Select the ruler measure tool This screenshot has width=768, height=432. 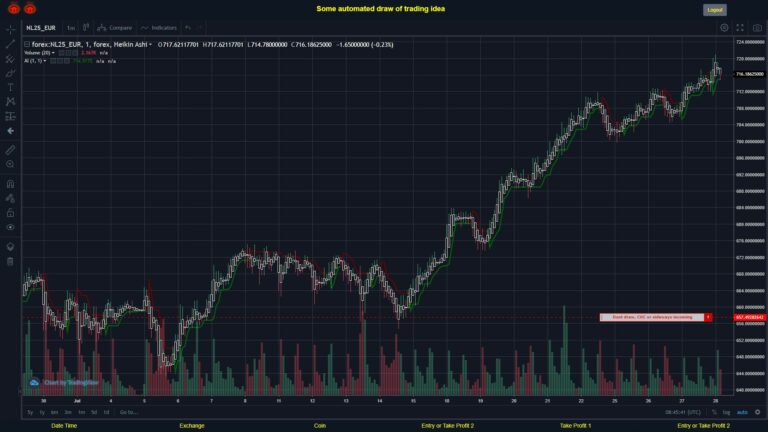[x=10, y=150]
